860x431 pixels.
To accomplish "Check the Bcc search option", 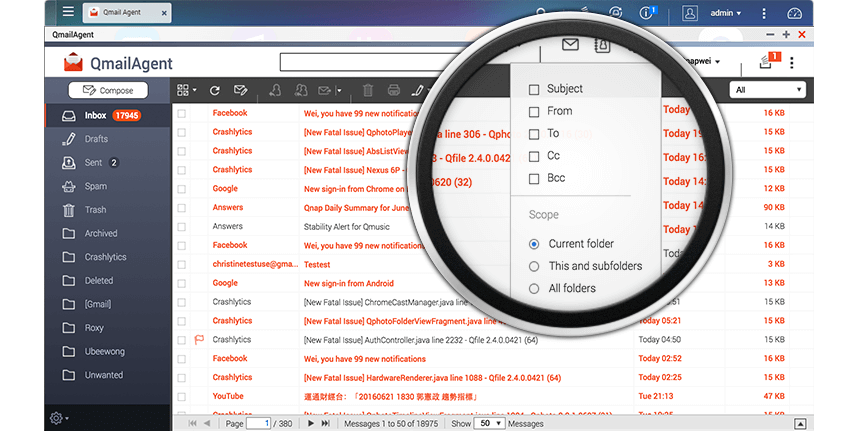I will (534, 179).
